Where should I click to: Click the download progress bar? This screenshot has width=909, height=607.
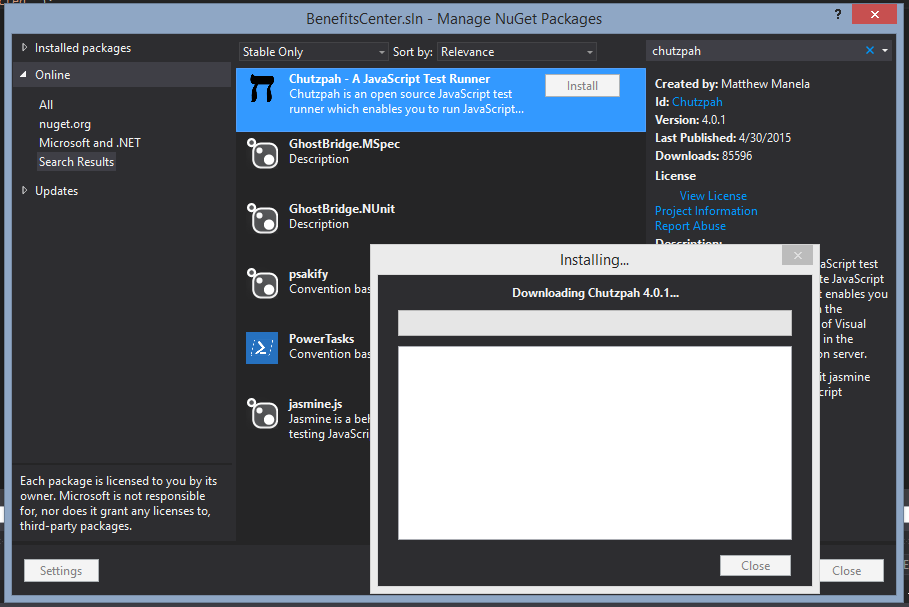pos(594,323)
